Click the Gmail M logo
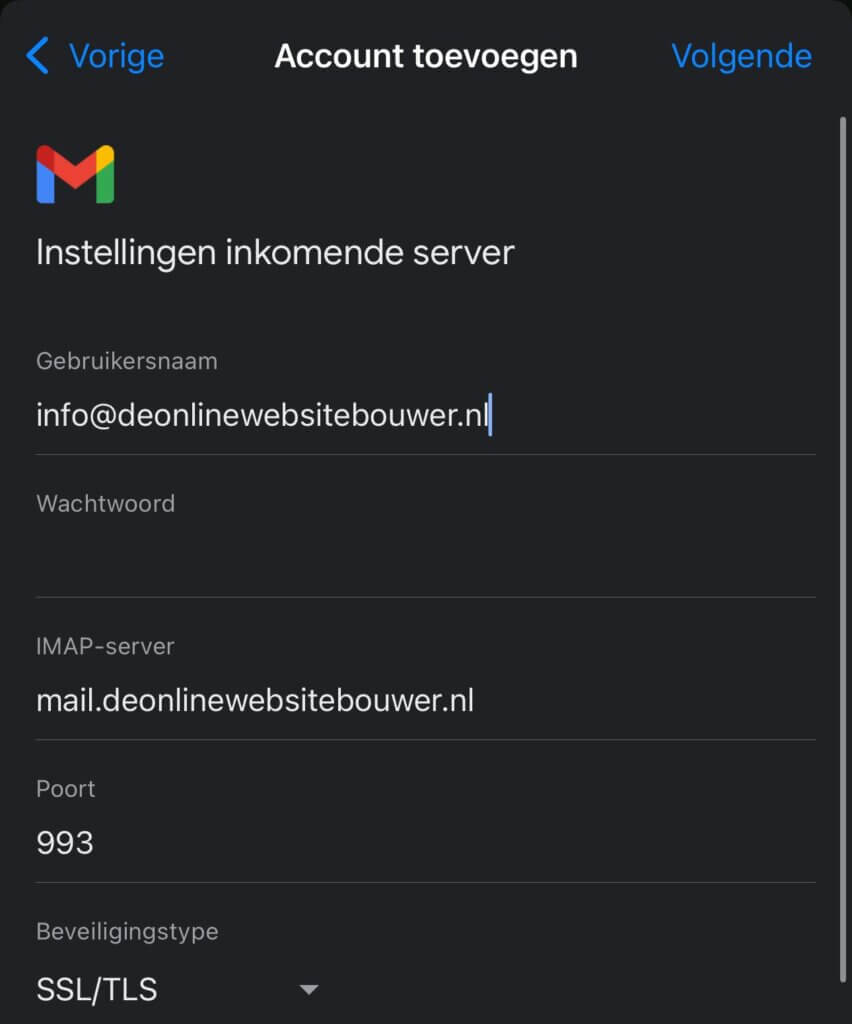Image resolution: width=852 pixels, height=1024 pixels. click(x=75, y=174)
